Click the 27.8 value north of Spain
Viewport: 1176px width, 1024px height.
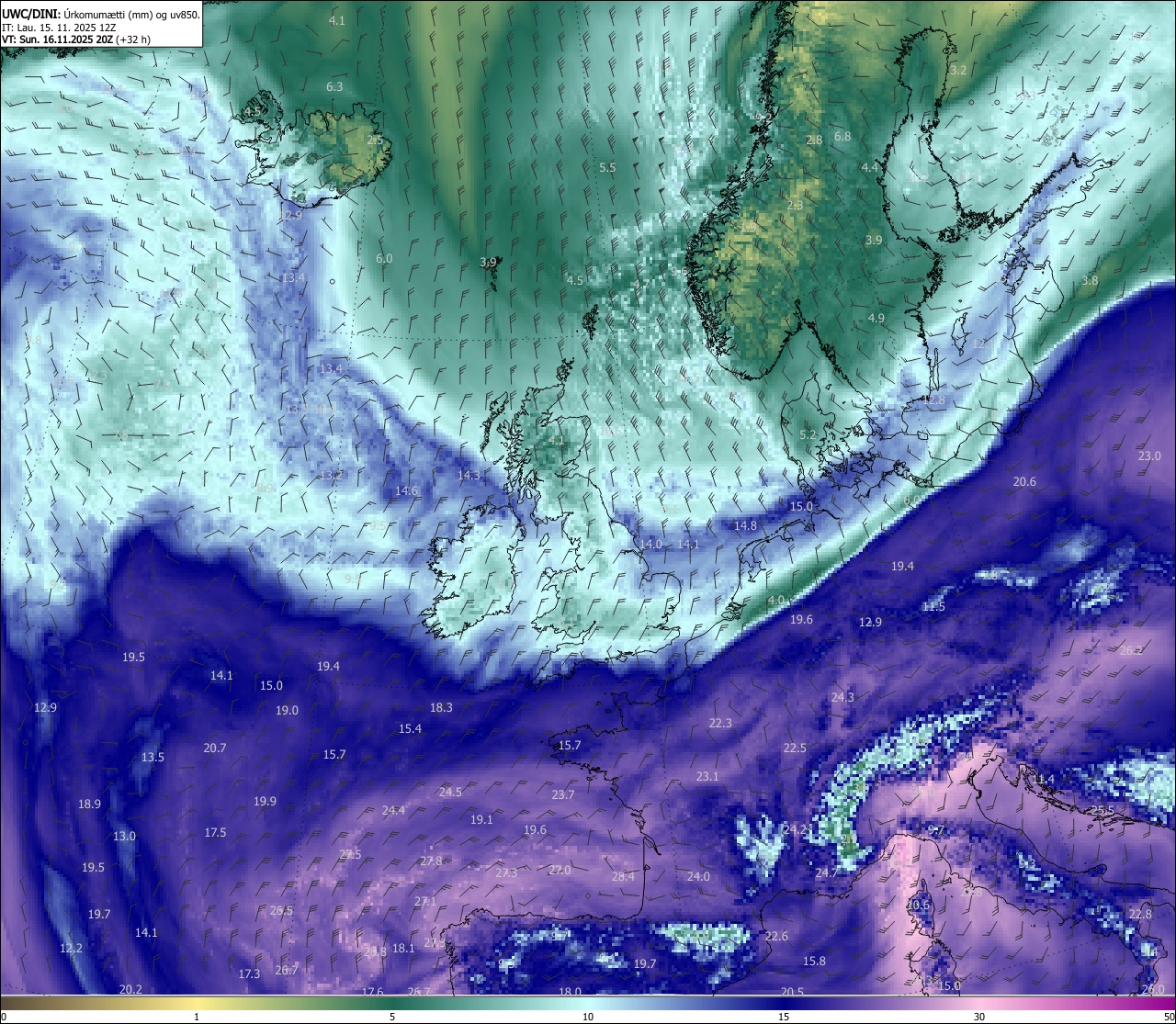point(431,861)
